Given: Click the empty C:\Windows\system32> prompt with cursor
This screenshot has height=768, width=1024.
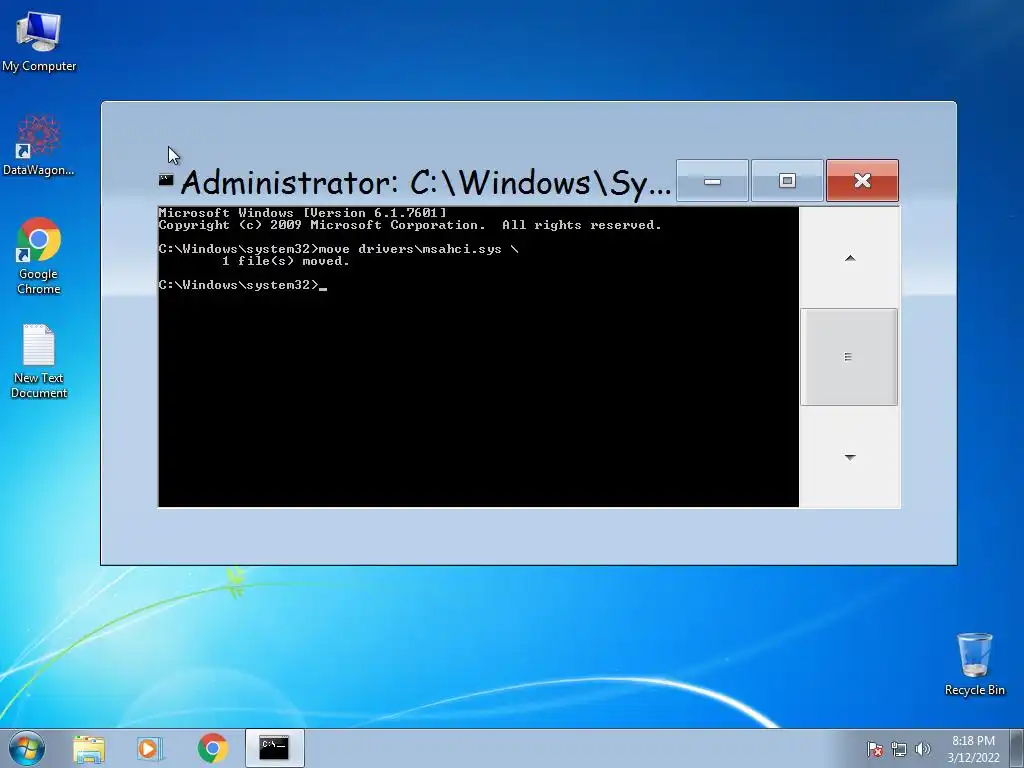Looking at the screenshot, I should [242, 285].
